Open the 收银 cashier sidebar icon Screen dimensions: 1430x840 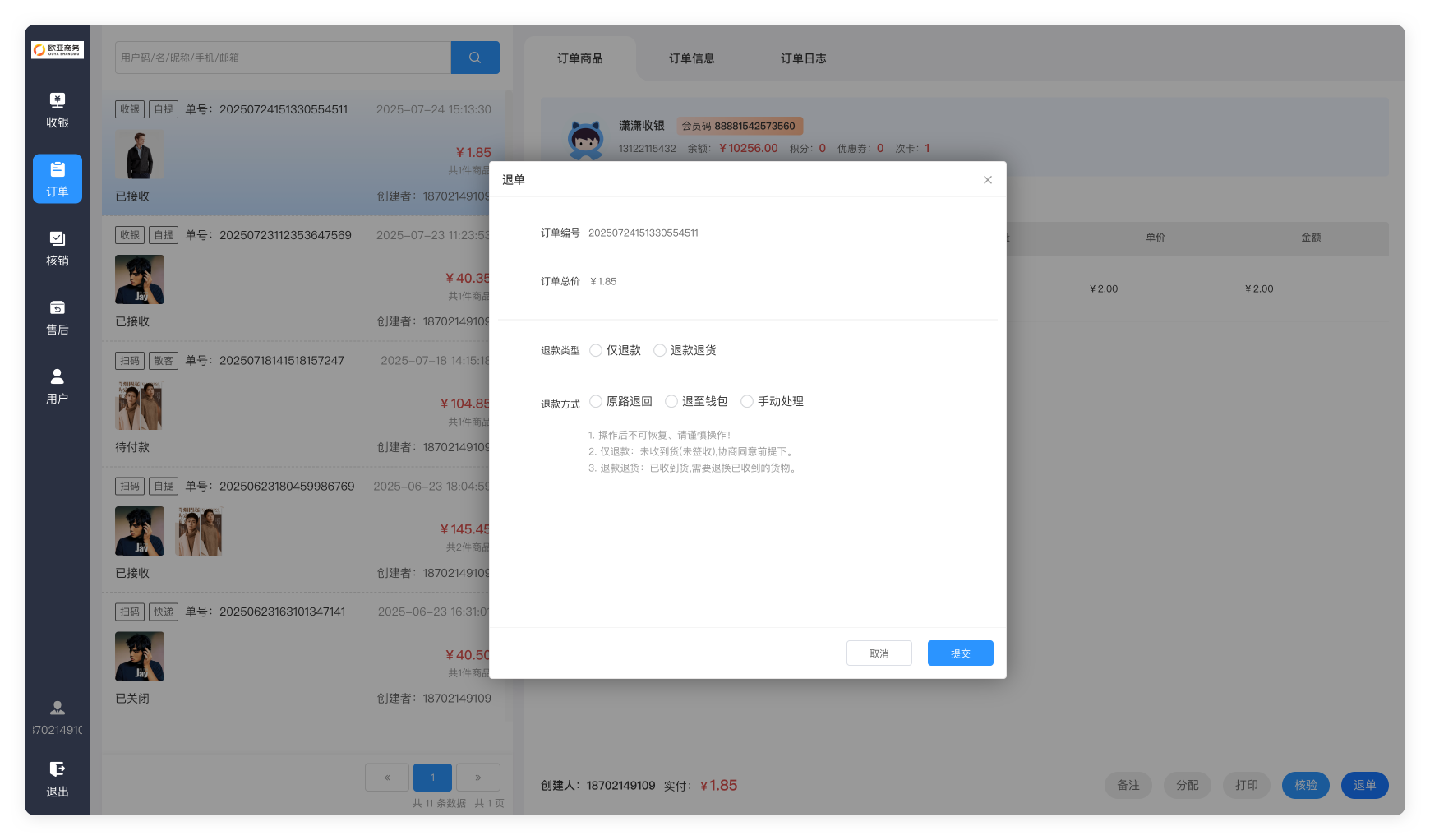click(58, 110)
